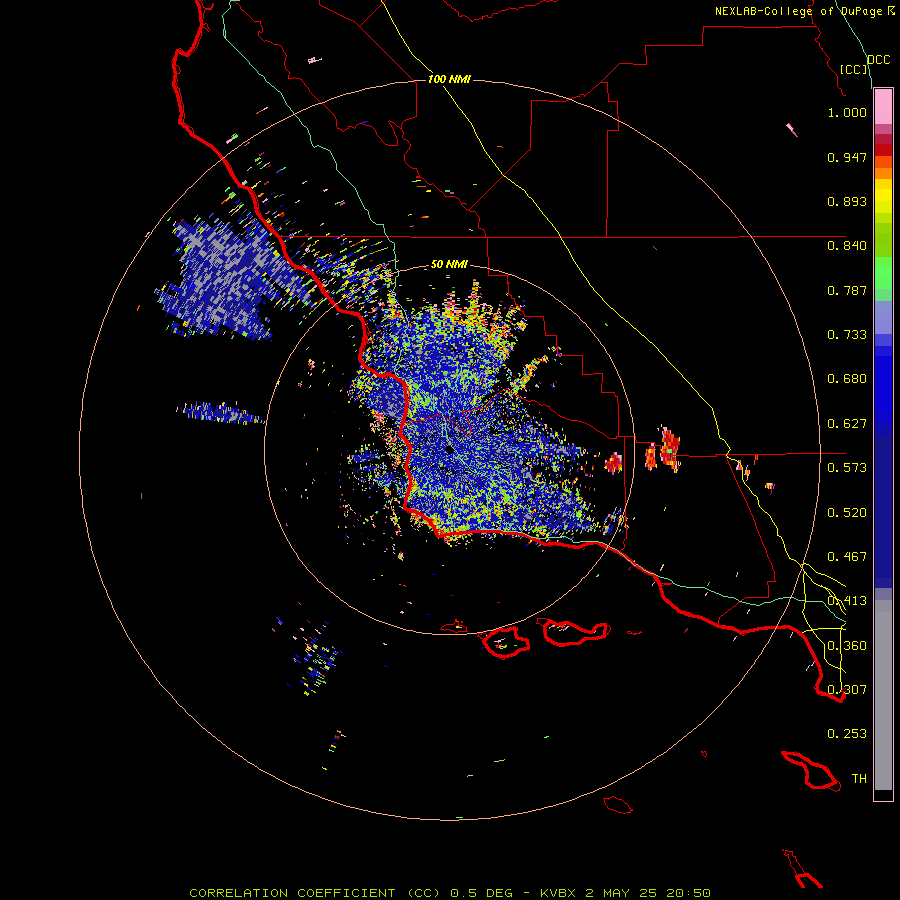Select the 0.840 scale value

(x=847, y=246)
